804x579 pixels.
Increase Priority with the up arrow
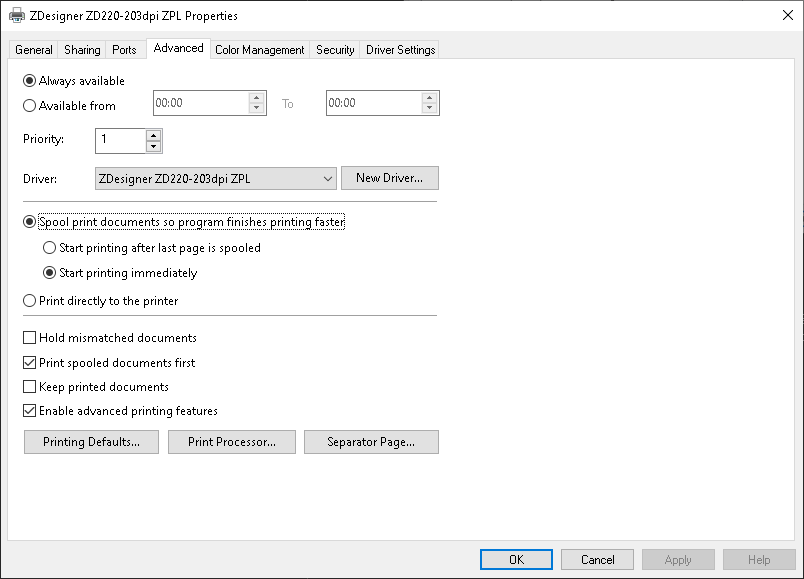tap(155, 136)
